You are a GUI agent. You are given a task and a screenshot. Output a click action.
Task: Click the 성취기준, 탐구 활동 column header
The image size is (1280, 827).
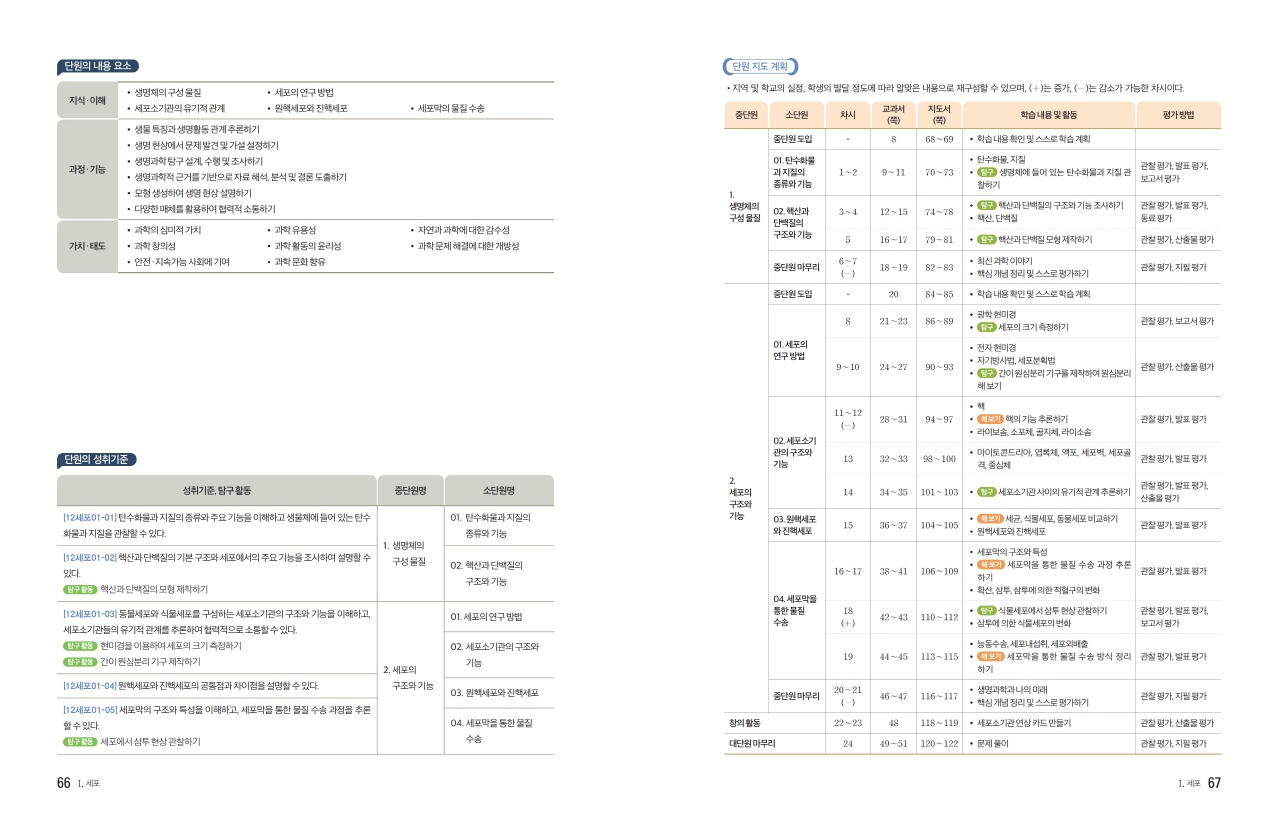click(x=216, y=491)
